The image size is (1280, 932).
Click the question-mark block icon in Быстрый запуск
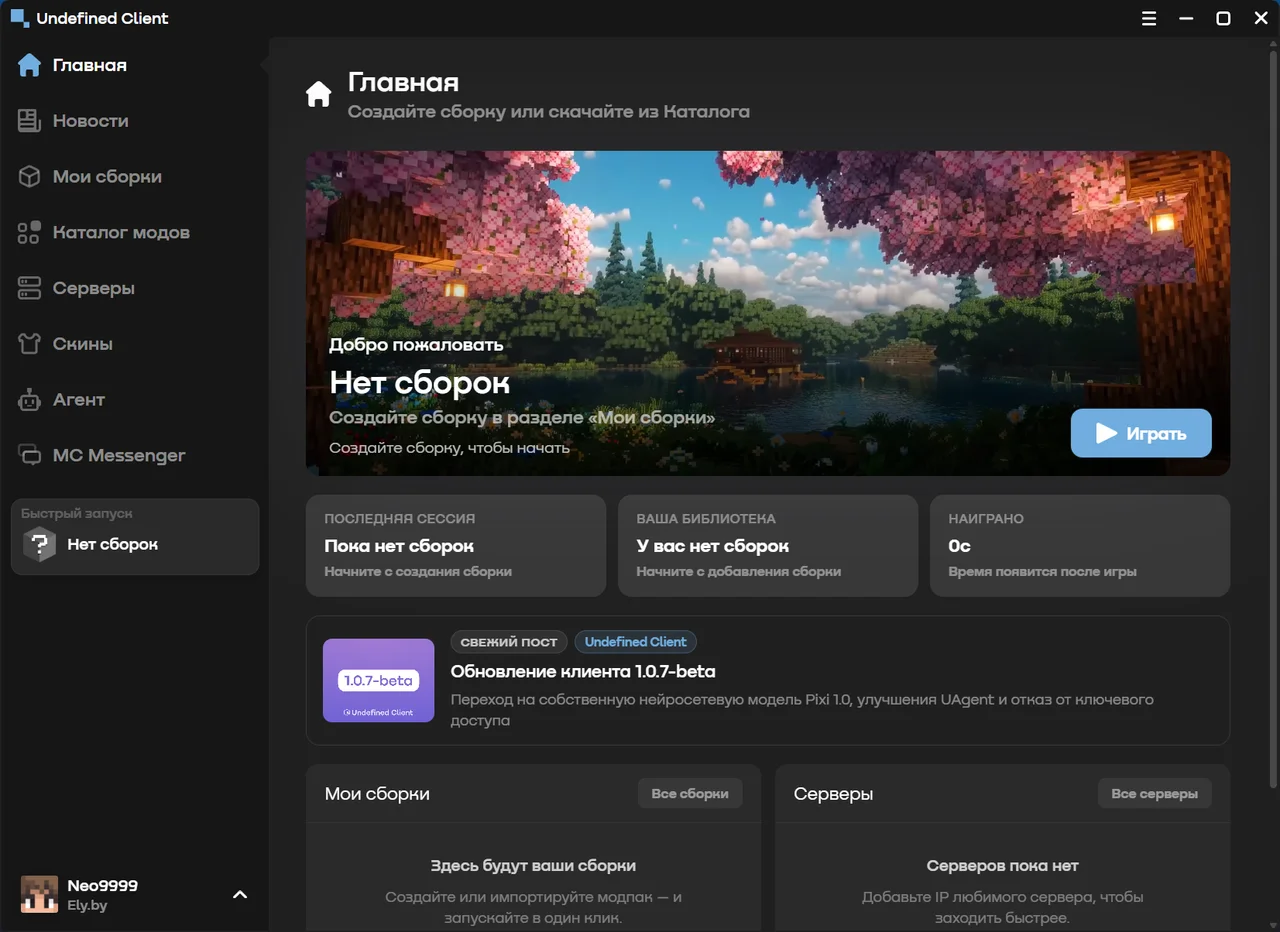(40, 545)
